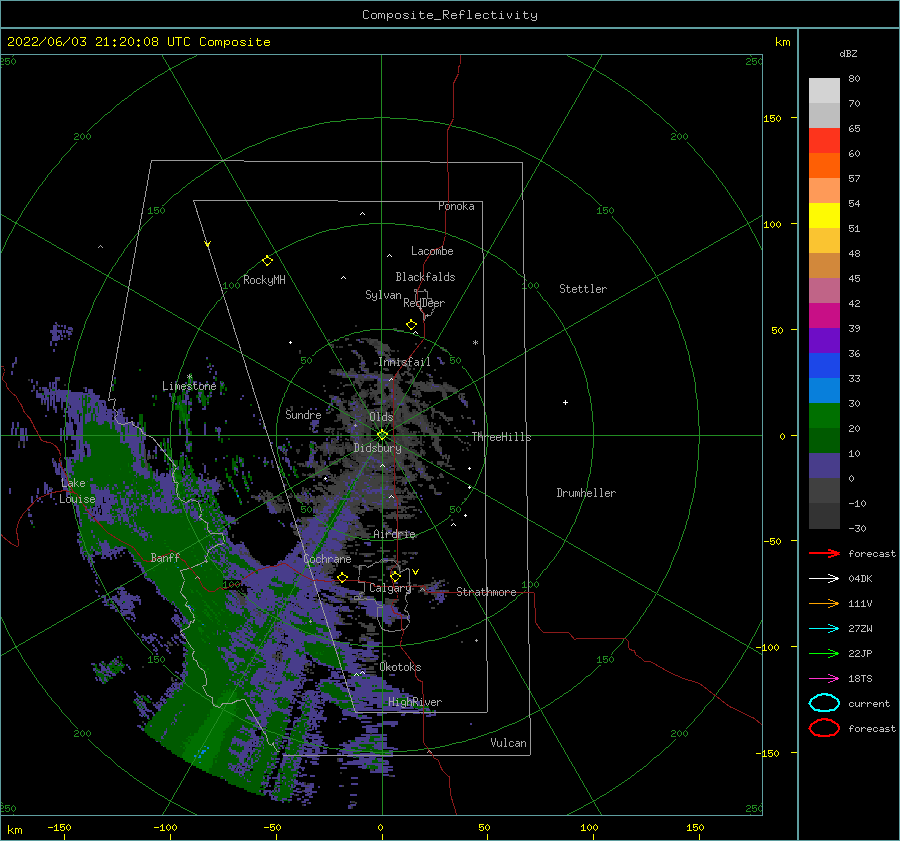
Task: Click the white plus marker west of Drumheller
Action: pyautogui.click(x=565, y=402)
